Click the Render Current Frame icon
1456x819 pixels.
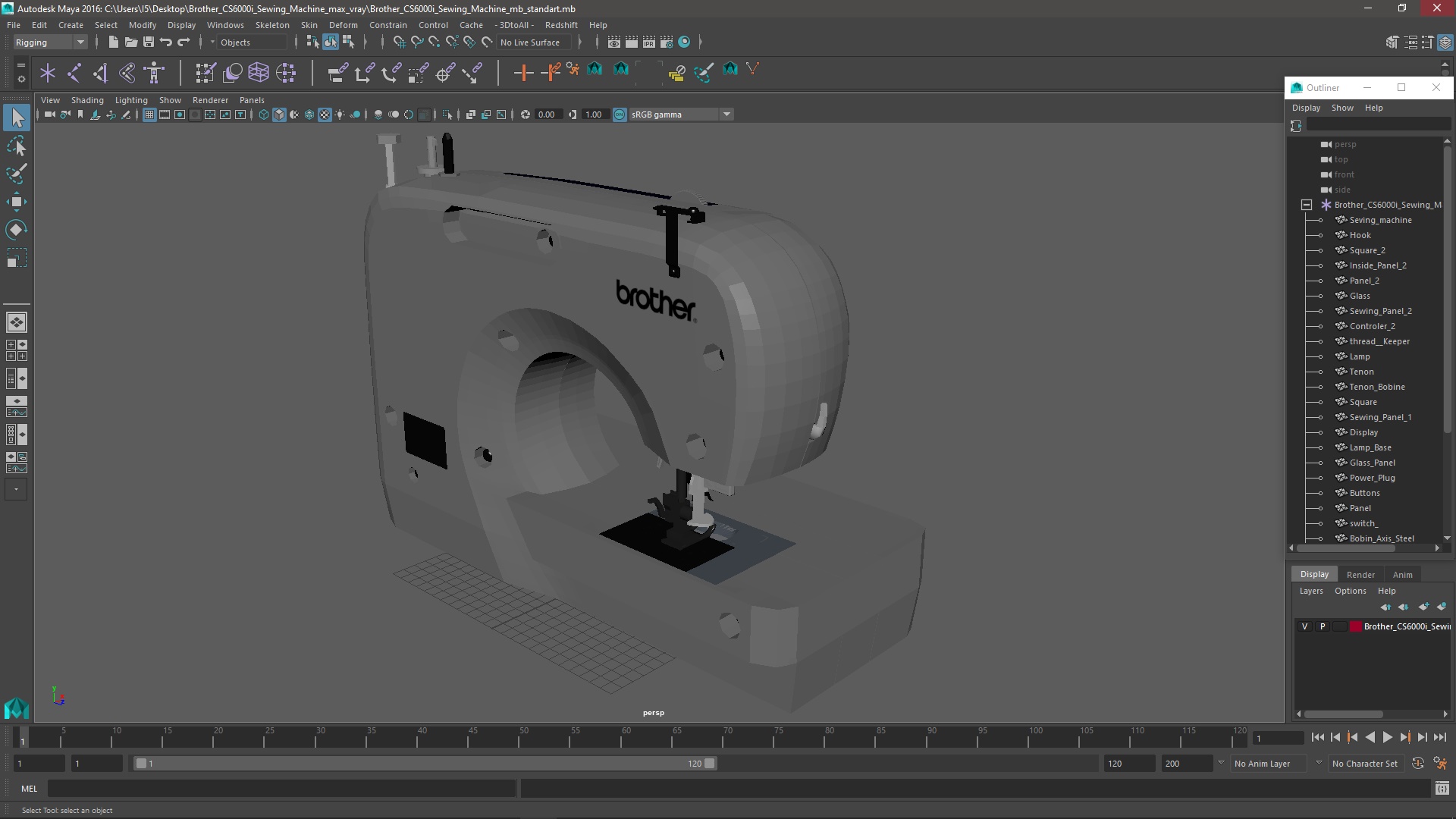coord(632,42)
